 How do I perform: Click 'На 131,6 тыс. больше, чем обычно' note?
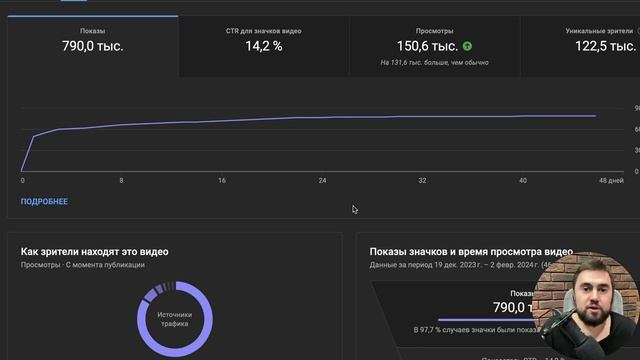[x=434, y=62]
